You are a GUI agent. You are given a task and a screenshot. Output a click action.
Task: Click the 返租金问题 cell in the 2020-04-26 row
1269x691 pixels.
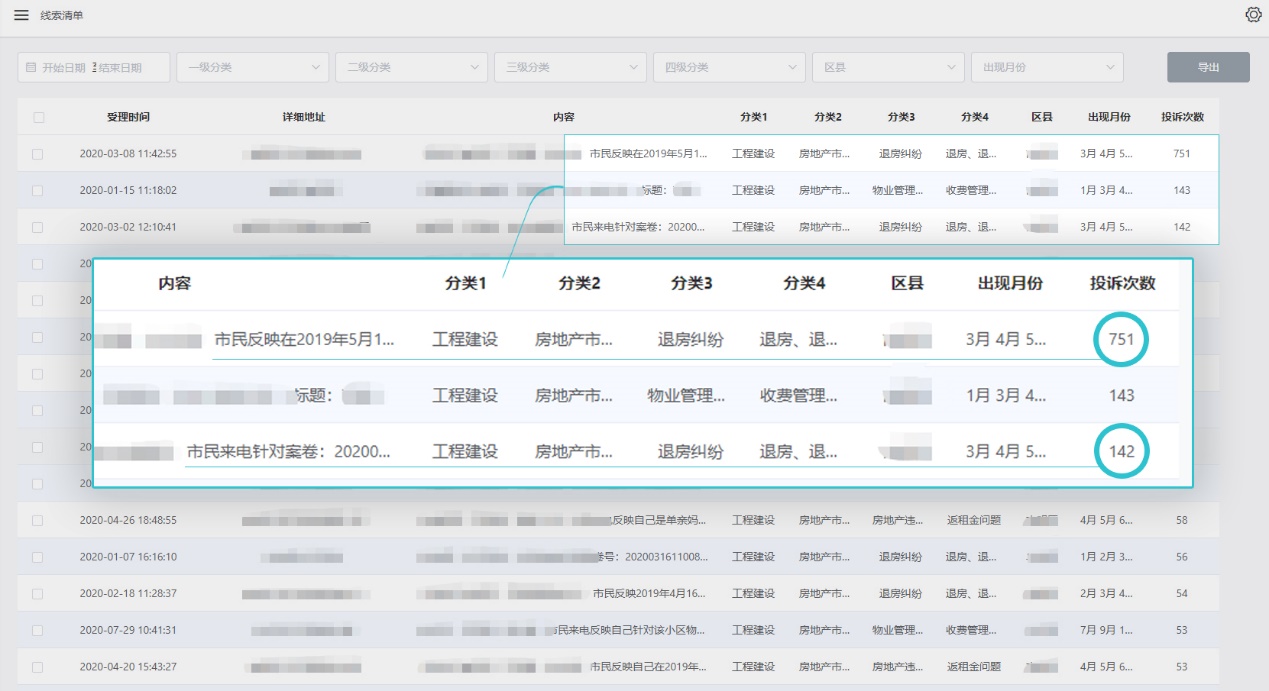973,520
